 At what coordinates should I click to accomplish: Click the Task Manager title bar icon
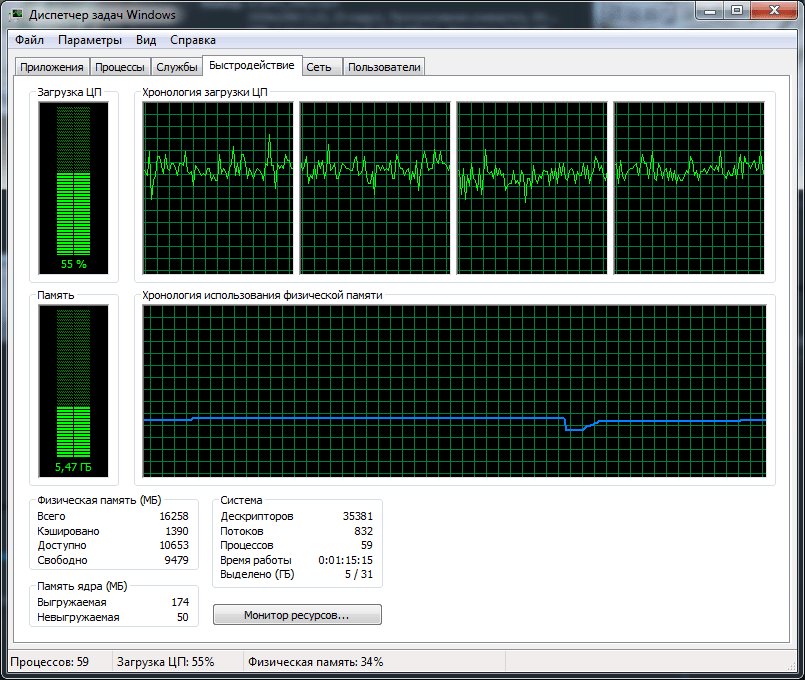(x=16, y=14)
